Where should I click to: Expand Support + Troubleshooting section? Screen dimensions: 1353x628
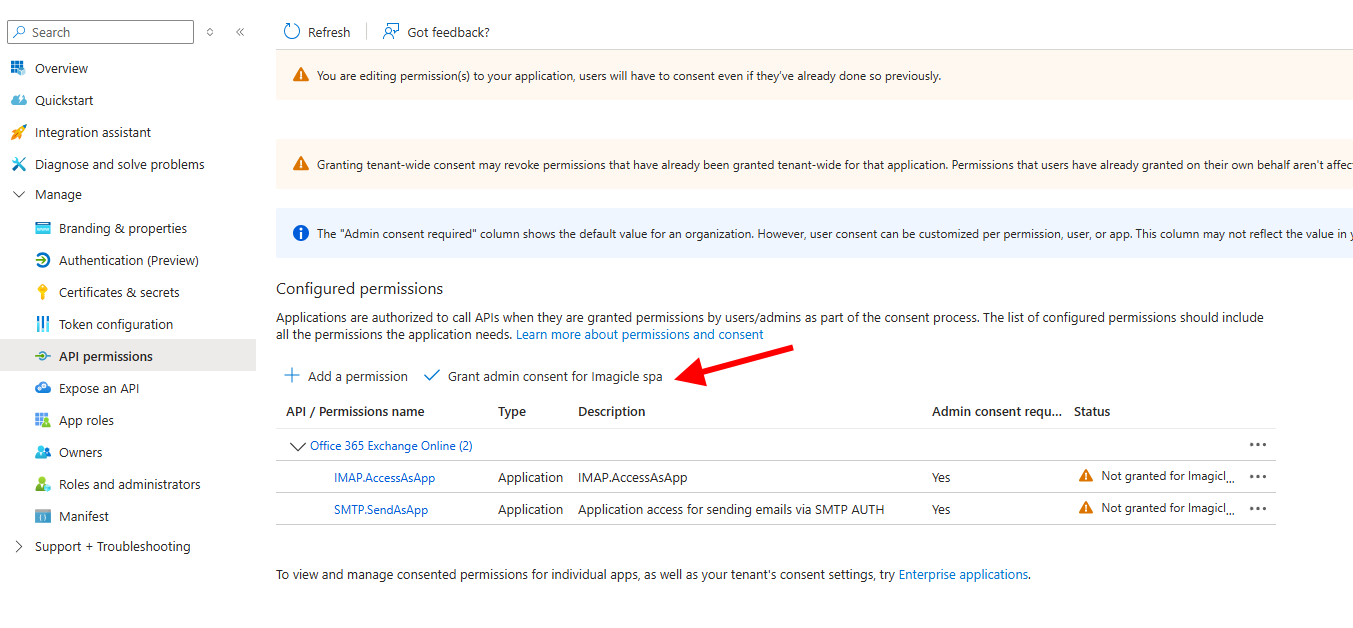pos(19,547)
